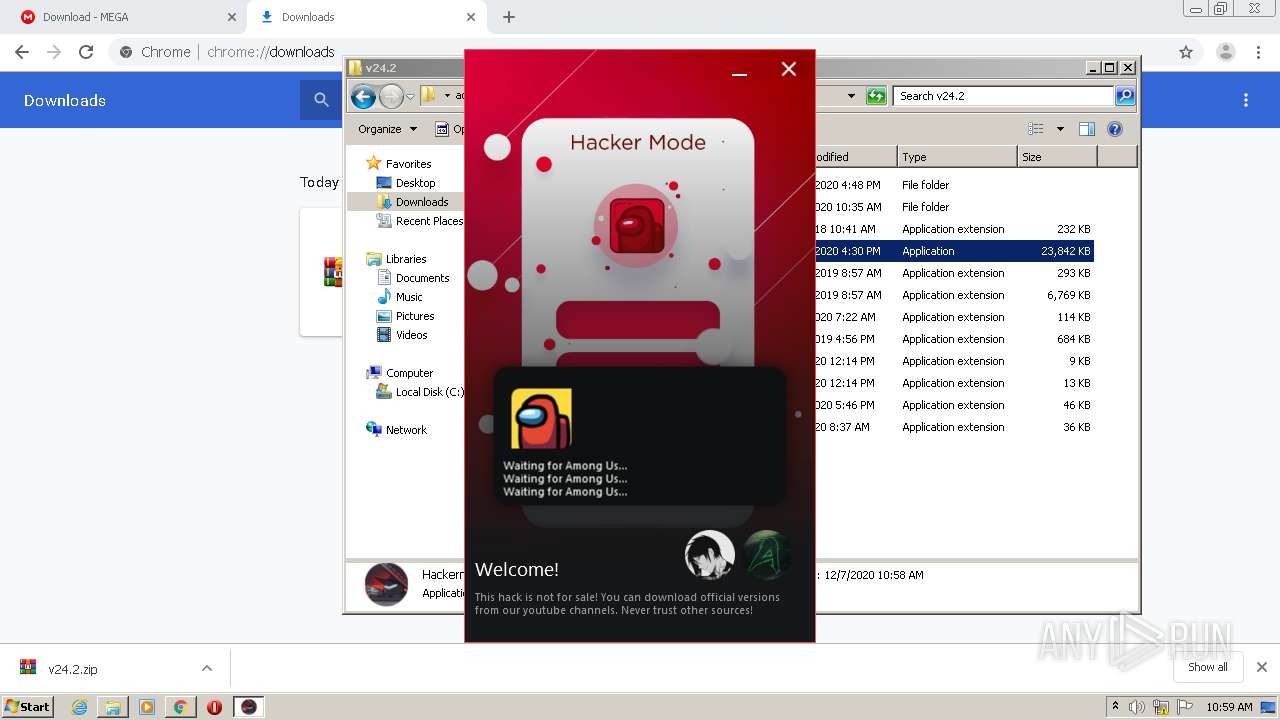Click the taskbar clock showing 10:59 AM
This screenshot has width=1280, height=720.
(1229, 707)
